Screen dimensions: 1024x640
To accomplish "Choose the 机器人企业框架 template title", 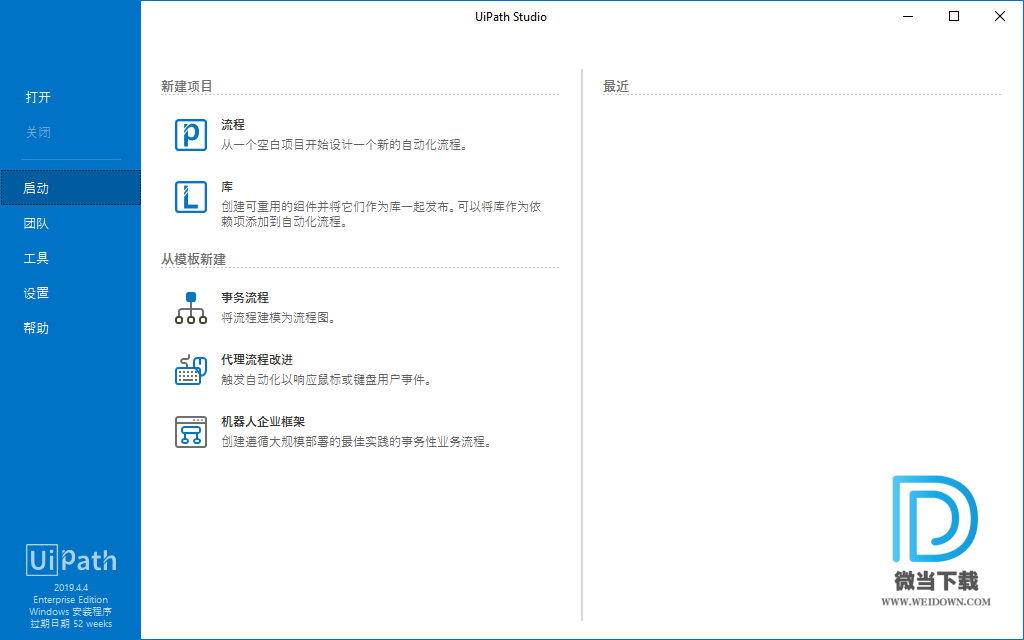I will coord(263,422).
